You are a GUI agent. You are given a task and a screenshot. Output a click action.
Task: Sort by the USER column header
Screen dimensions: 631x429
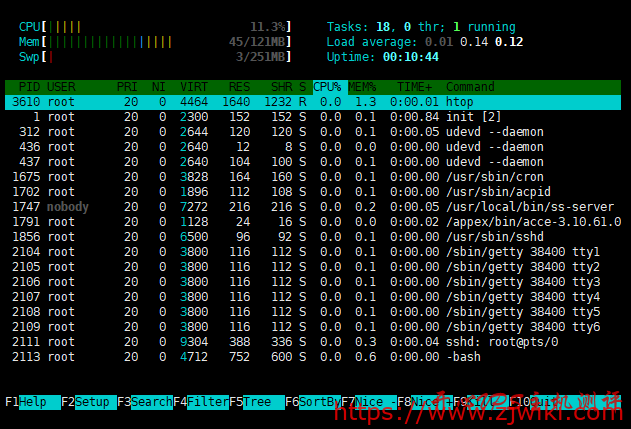pyautogui.click(x=62, y=87)
